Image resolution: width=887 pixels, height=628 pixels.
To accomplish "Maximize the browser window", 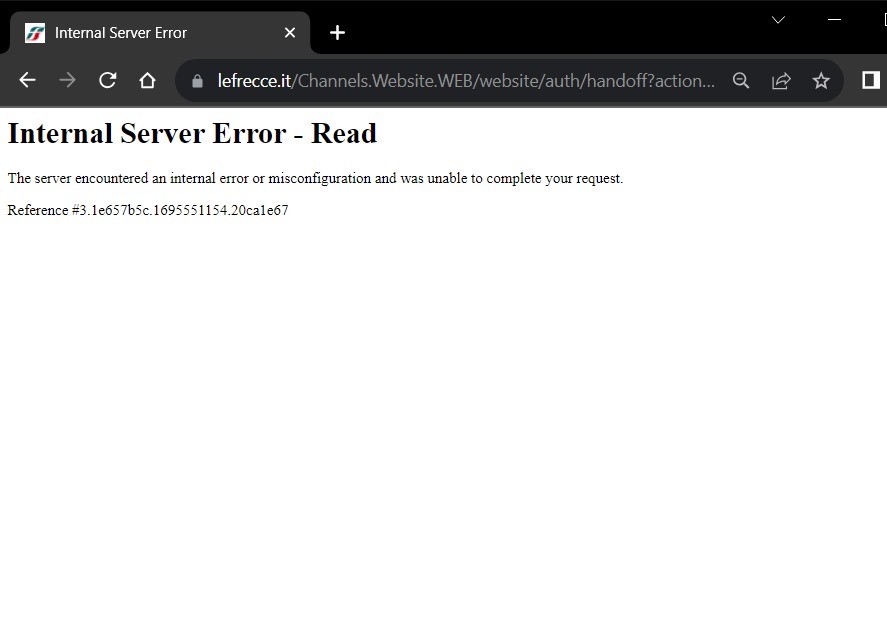I will pyautogui.click(x=882, y=19).
